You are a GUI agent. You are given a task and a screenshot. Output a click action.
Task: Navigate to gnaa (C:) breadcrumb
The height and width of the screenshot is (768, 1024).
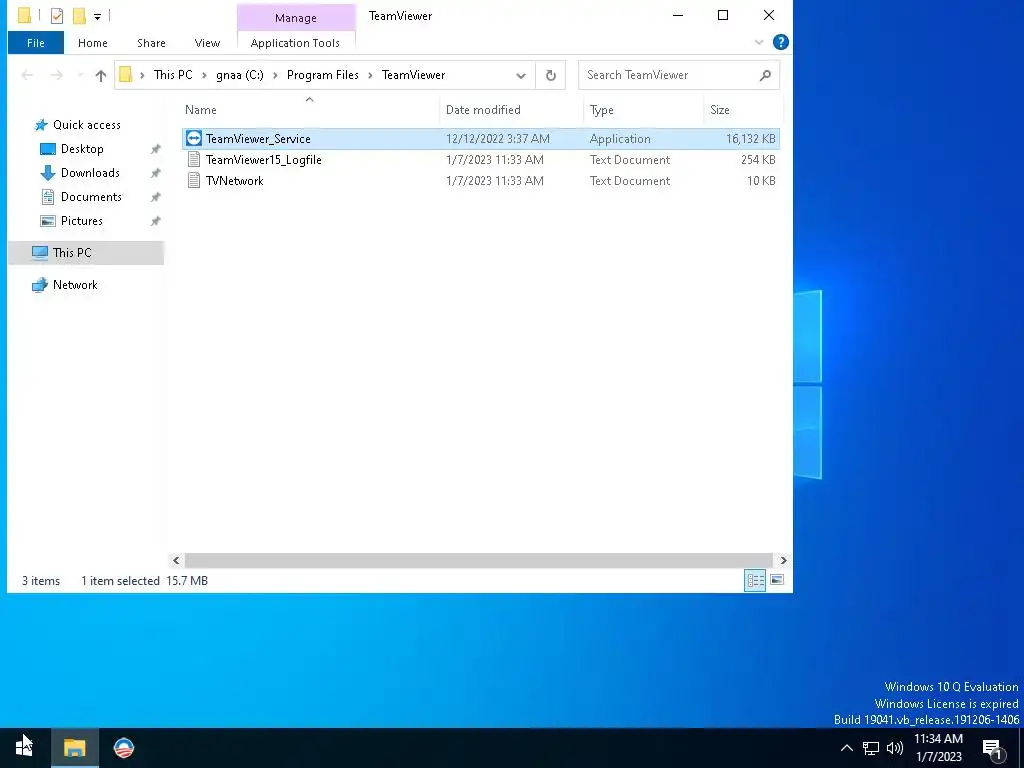[x=240, y=75]
